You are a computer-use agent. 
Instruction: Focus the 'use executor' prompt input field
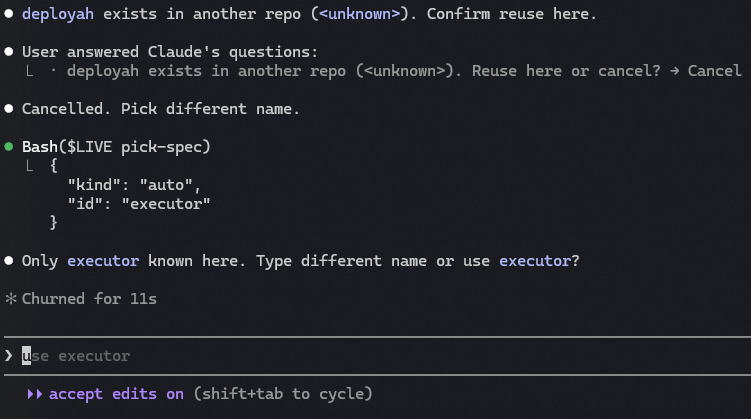377,356
